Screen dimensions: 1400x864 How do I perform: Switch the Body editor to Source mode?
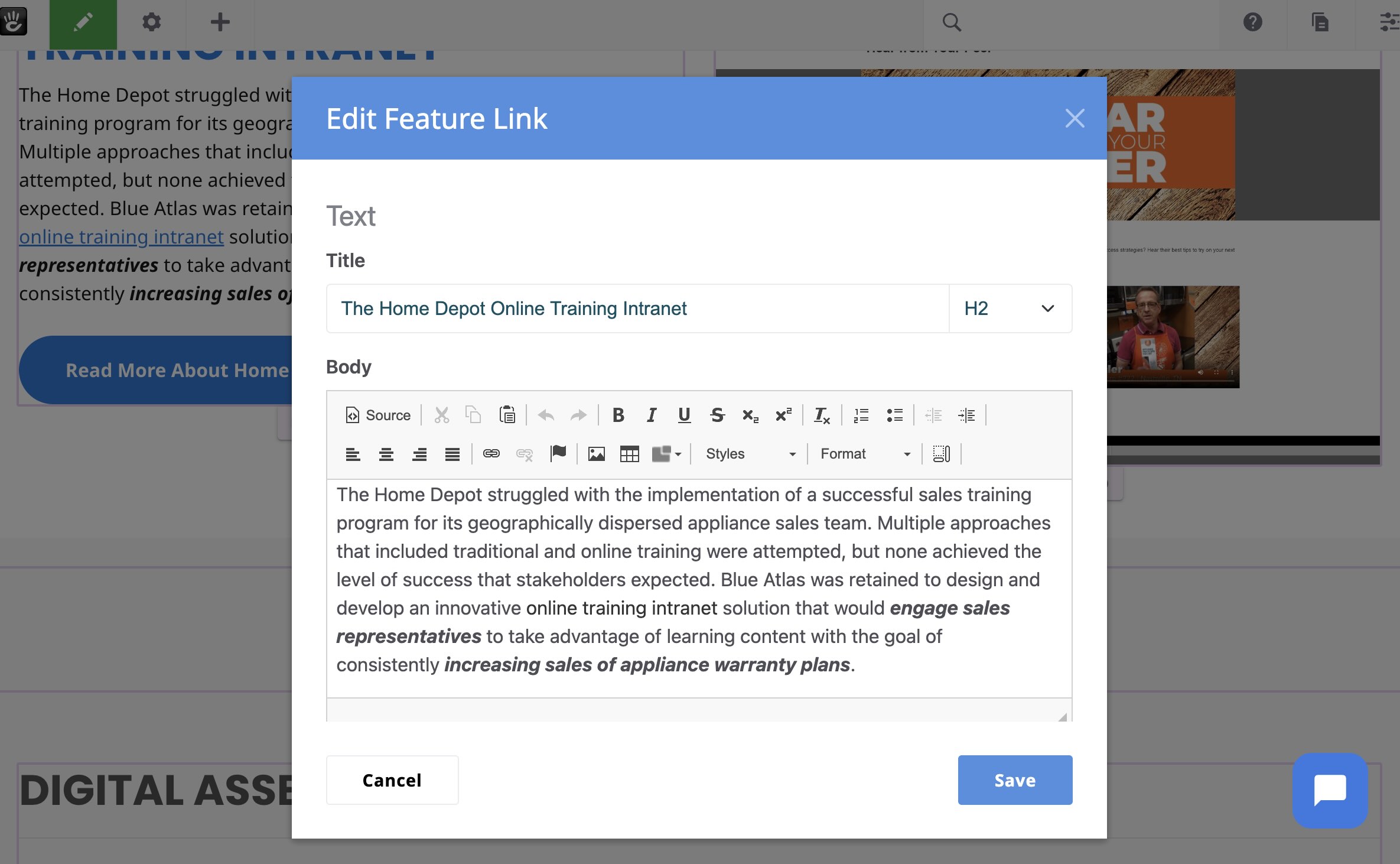point(376,415)
